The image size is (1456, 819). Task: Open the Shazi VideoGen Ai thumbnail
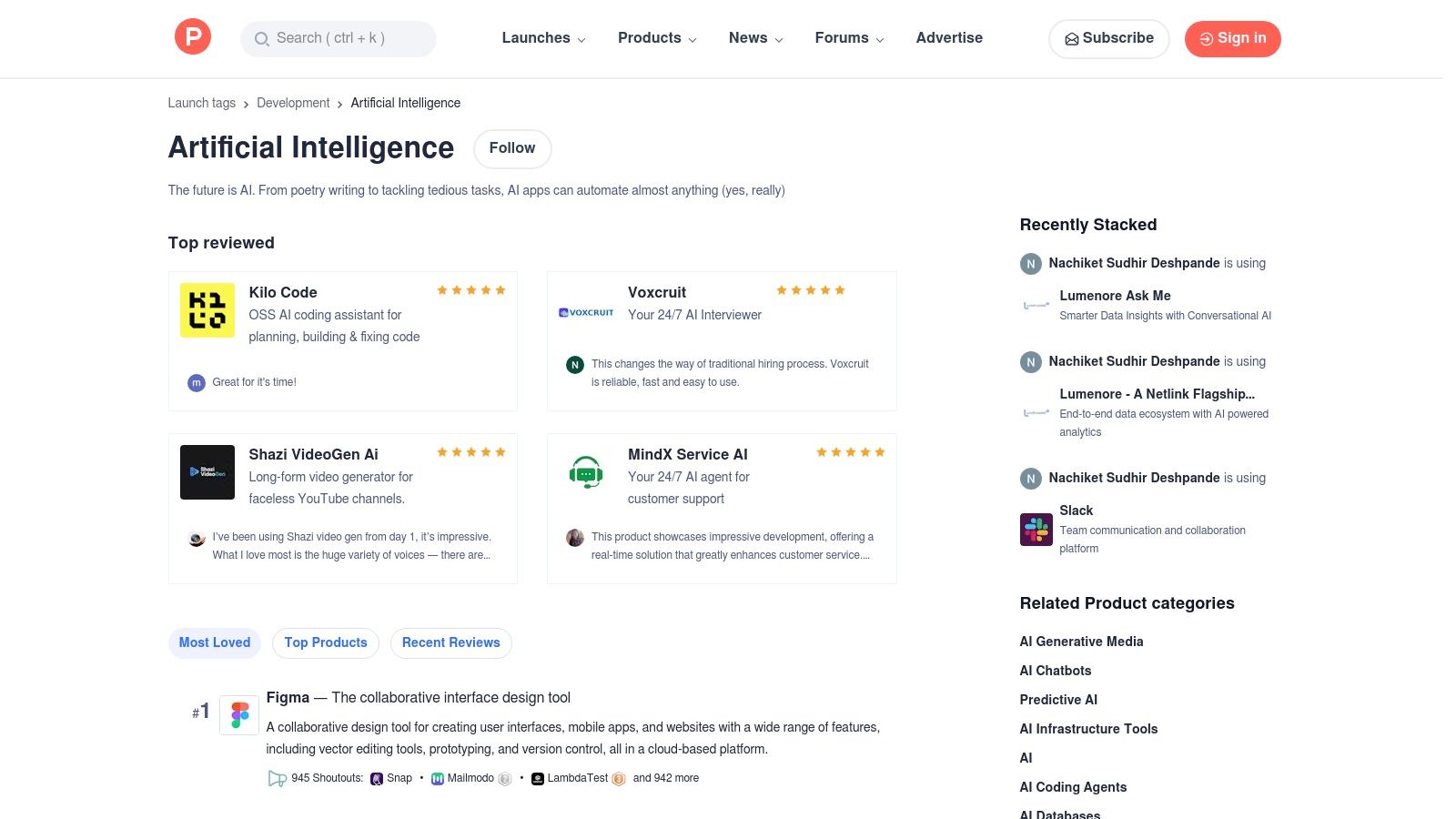click(207, 472)
